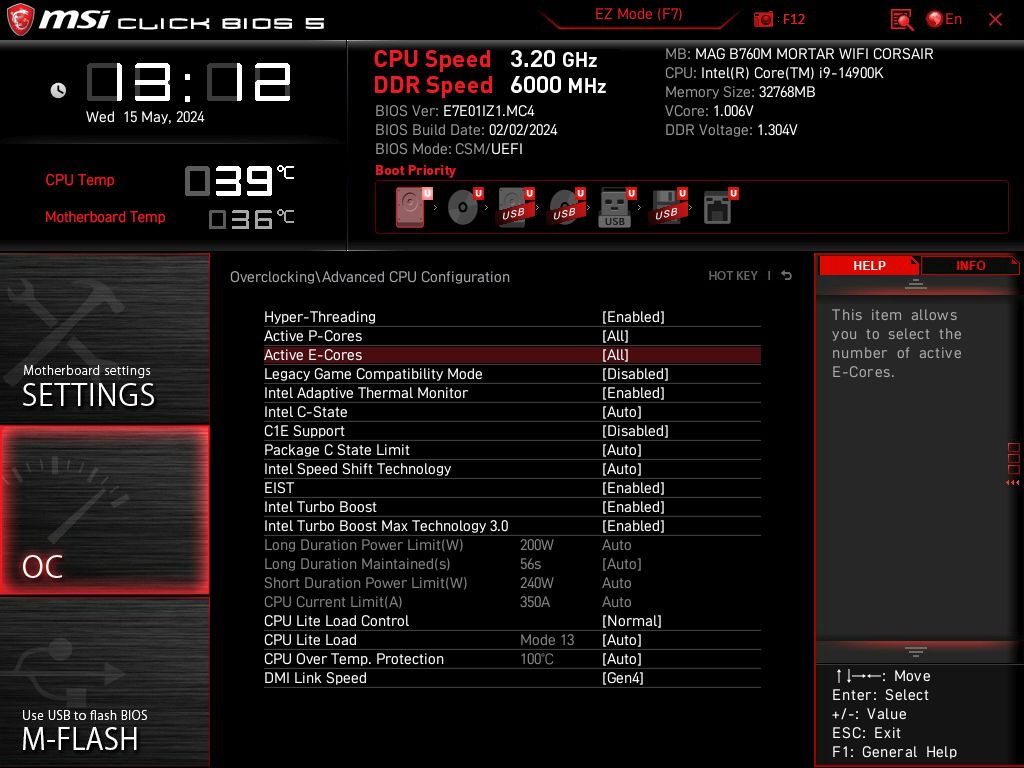Click the DDR Voltage 1.304V reading
1024x768 pixels.
click(x=731, y=130)
